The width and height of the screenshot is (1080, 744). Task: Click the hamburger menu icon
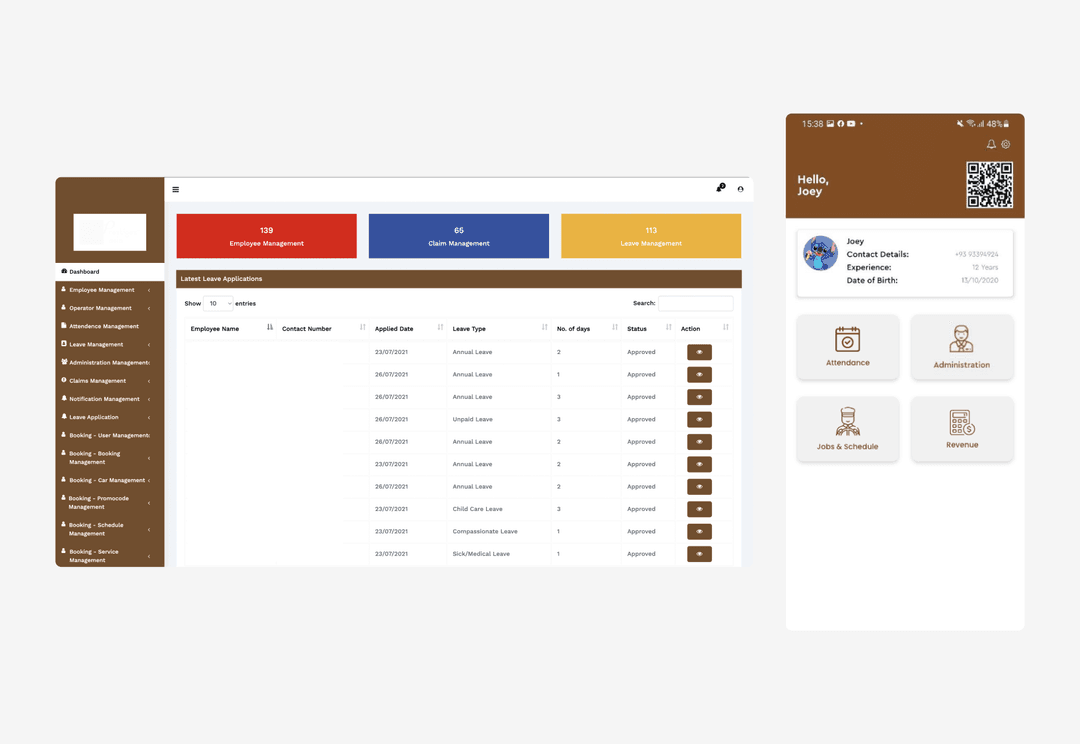[x=176, y=189]
